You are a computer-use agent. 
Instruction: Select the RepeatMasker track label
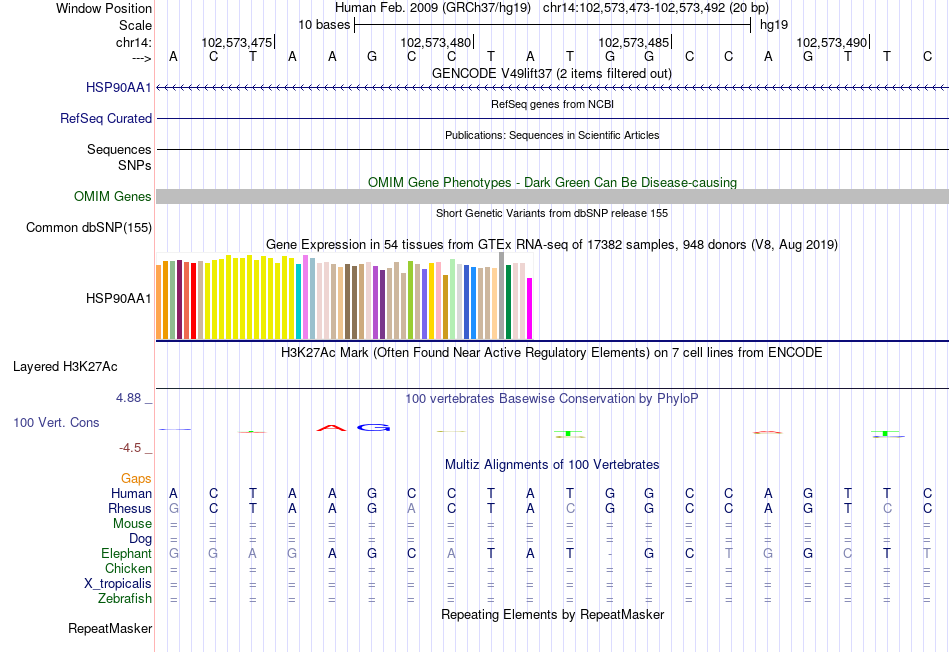coord(110,629)
